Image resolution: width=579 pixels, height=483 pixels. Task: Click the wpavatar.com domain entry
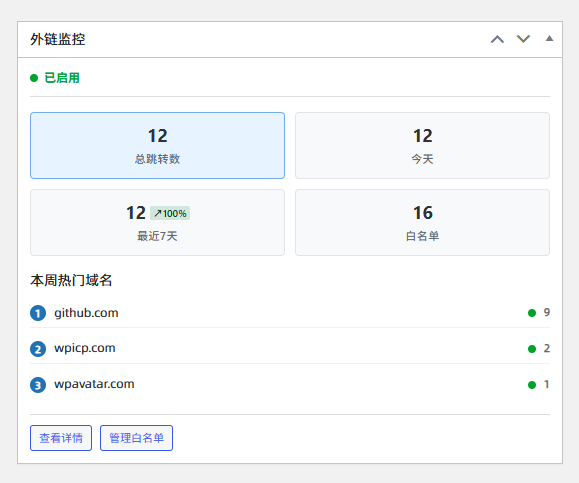coord(94,384)
